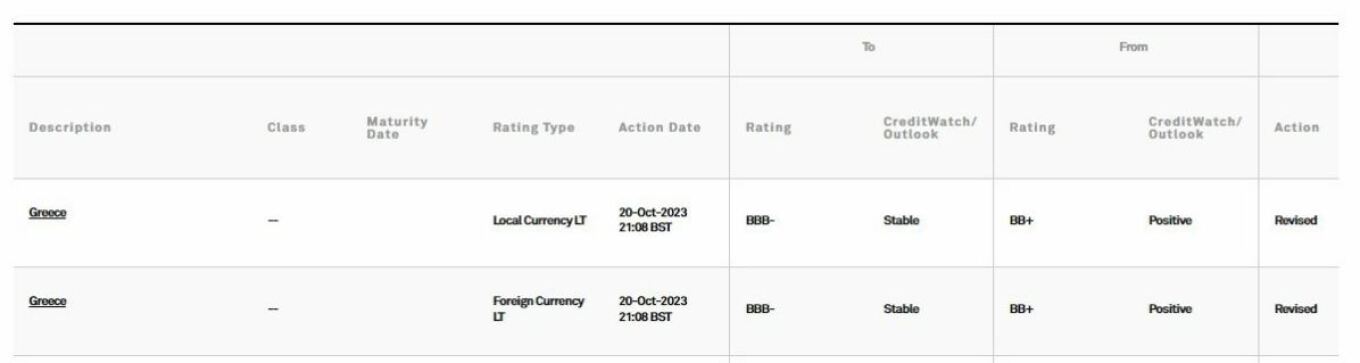Click the From group header
The image size is (1360, 363).
pyautogui.click(x=1132, y=47)
